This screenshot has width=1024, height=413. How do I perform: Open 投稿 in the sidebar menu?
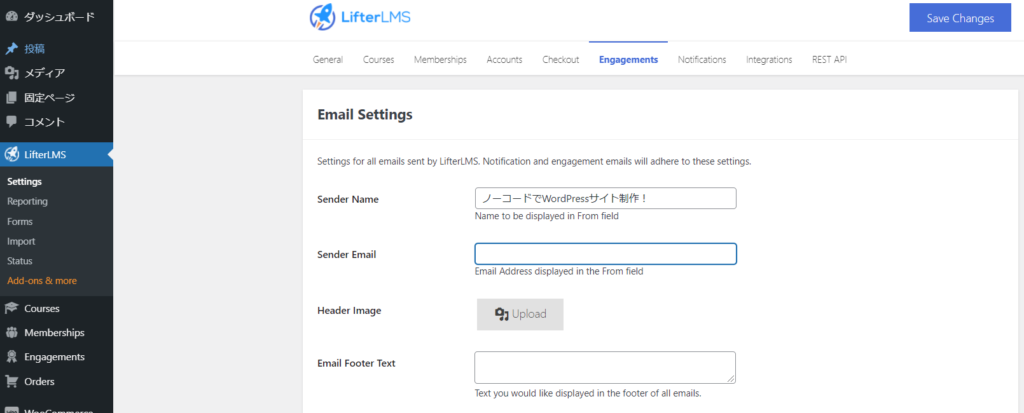[x=35, y=48]
